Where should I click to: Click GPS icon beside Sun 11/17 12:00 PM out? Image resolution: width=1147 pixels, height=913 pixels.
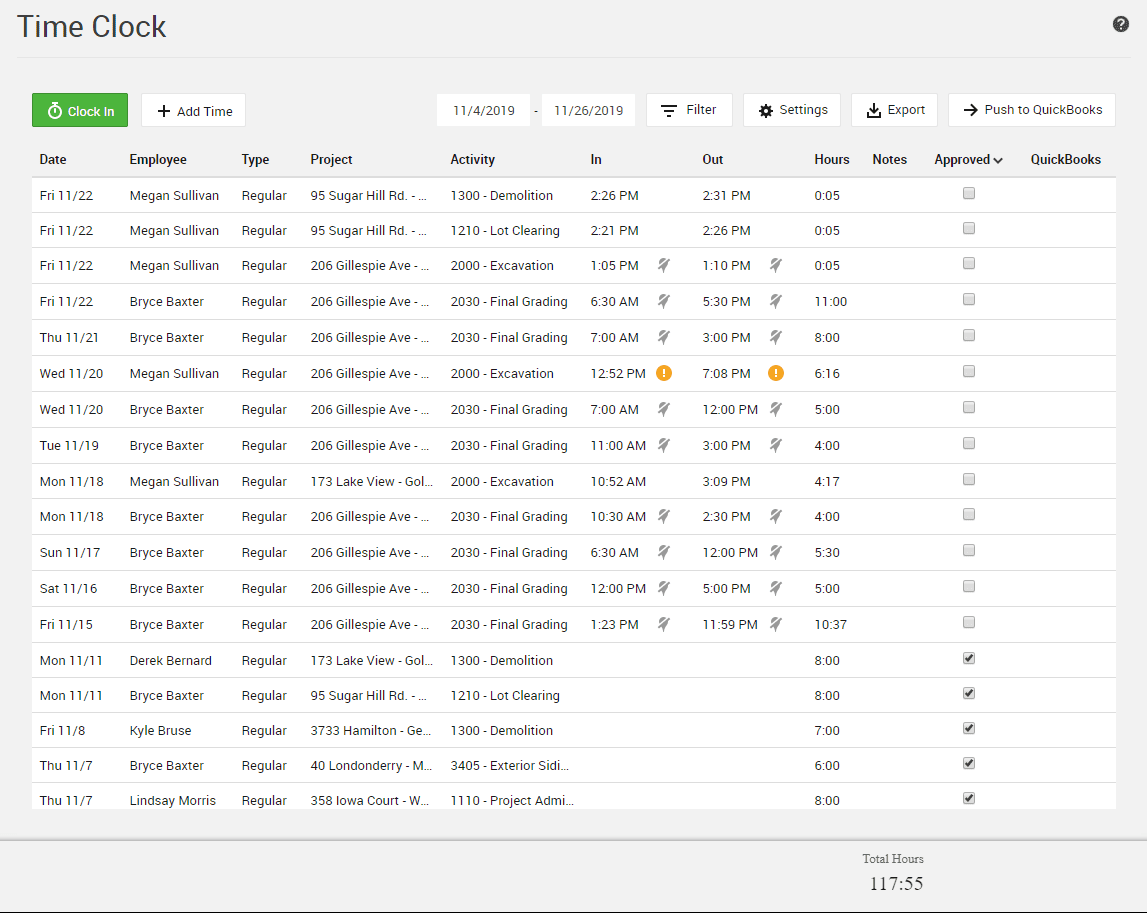(775, 552)
